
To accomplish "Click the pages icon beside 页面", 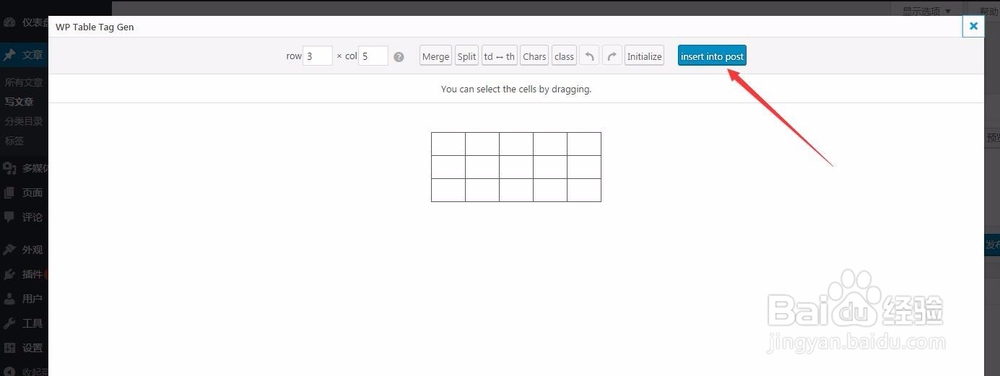I will point(10,192).
